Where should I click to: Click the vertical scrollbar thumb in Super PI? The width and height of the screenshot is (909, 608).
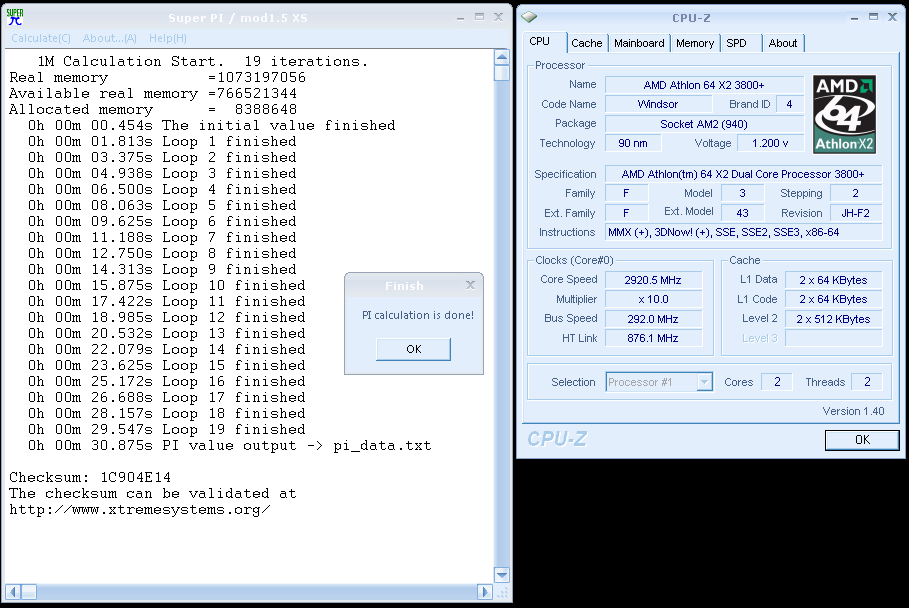pos(502,73)
